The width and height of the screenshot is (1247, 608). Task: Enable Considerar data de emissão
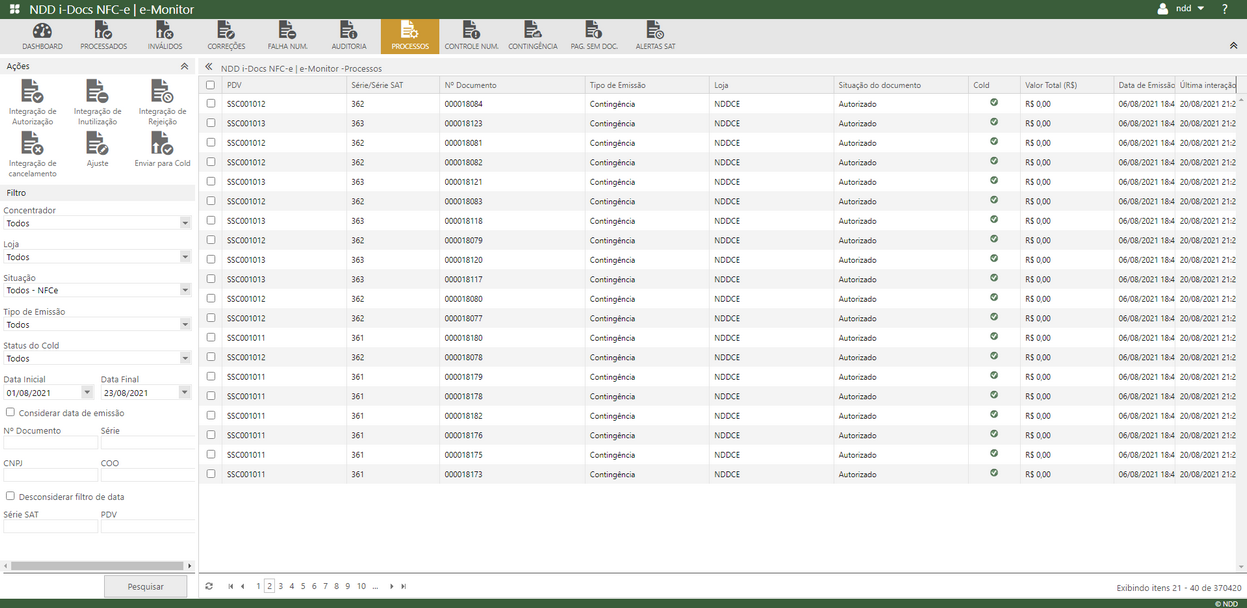point(8,412)
